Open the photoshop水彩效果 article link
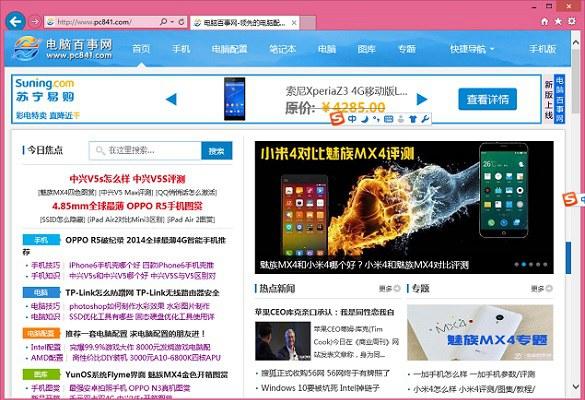 139,306
